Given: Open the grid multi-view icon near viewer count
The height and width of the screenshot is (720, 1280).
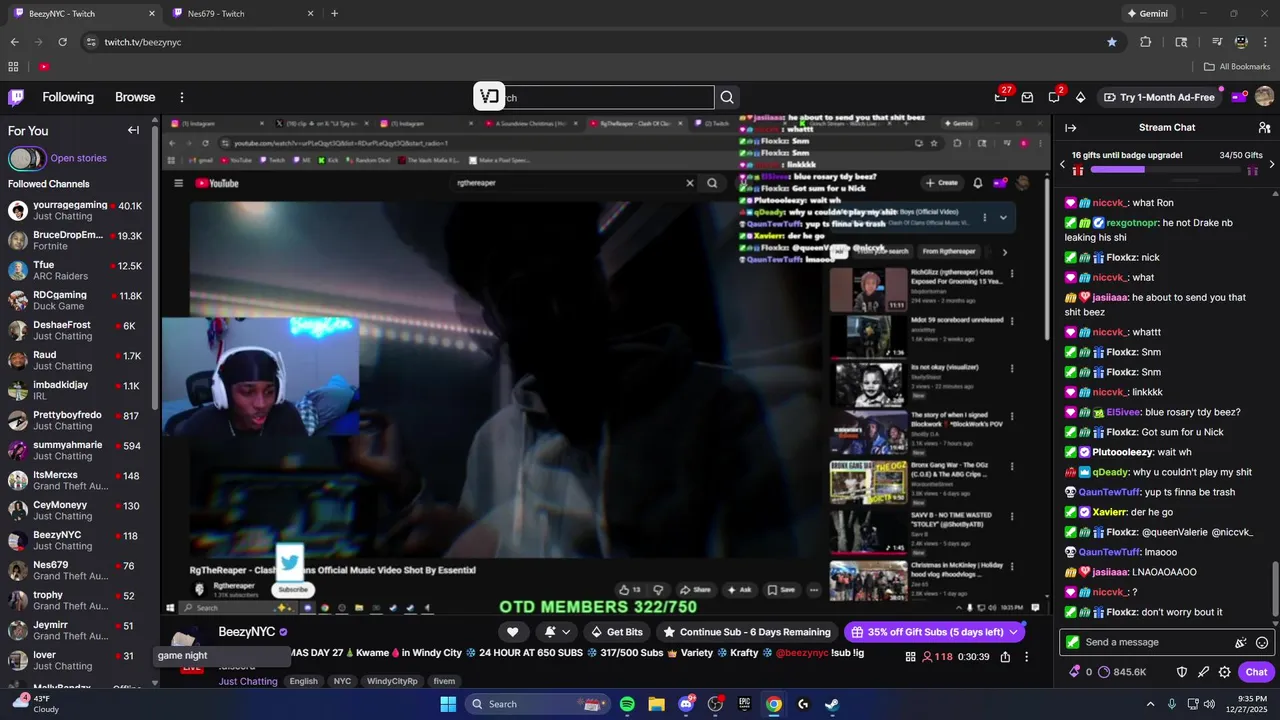Looking at the screenshot, I should point(910,657).
